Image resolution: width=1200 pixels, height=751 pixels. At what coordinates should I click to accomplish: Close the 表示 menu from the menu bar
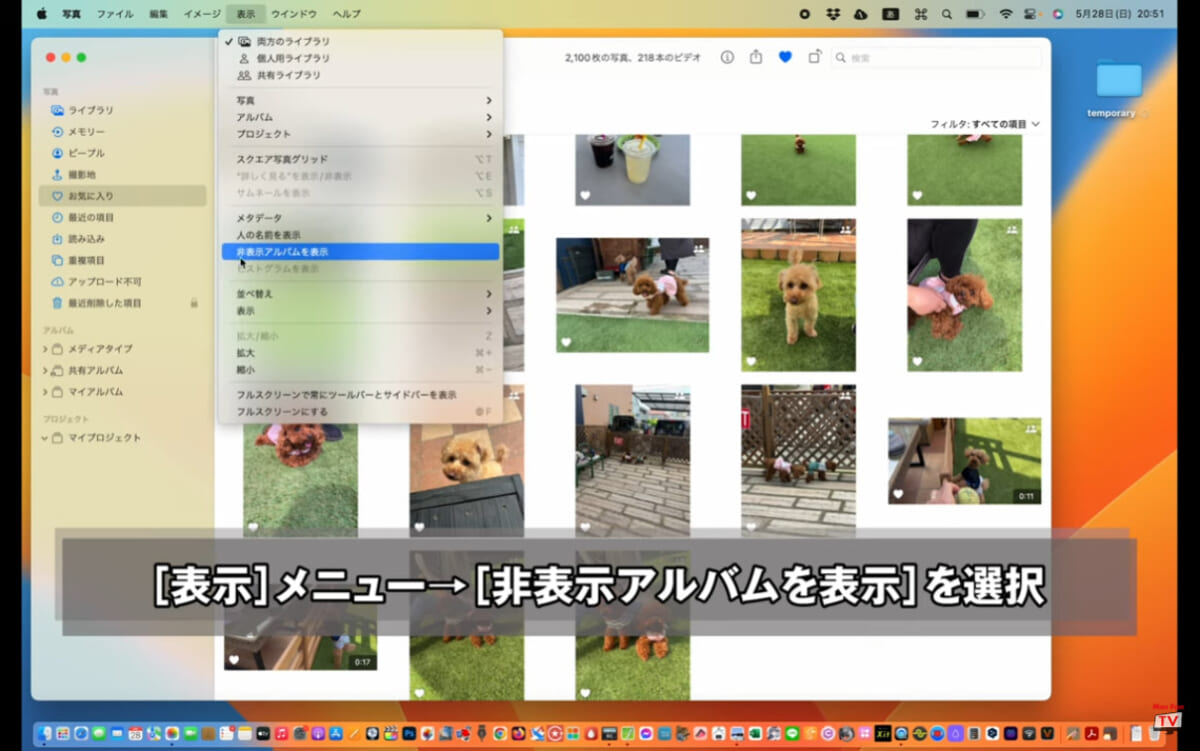tap(246, 14)
